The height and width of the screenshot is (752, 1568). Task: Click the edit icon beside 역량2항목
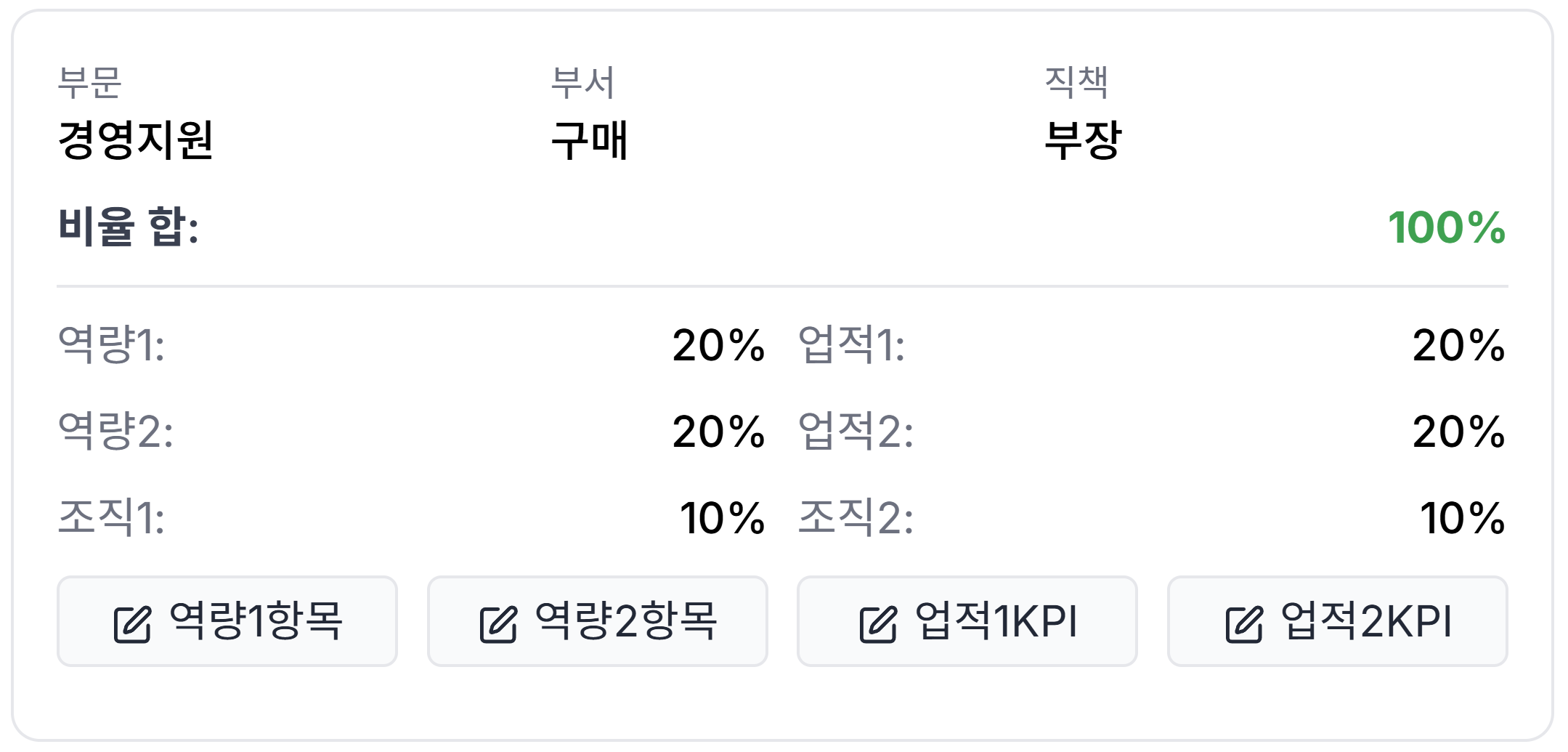(498, 624)
